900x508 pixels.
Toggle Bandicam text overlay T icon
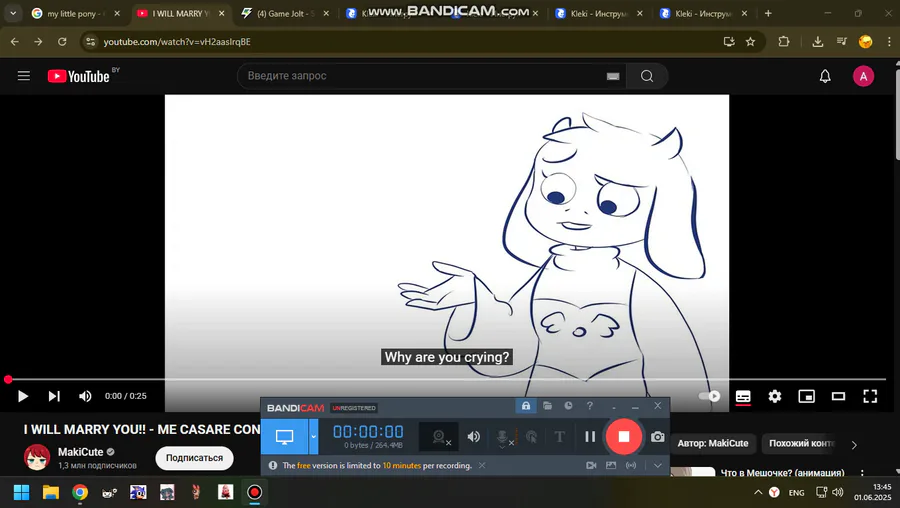coord(560,437)
